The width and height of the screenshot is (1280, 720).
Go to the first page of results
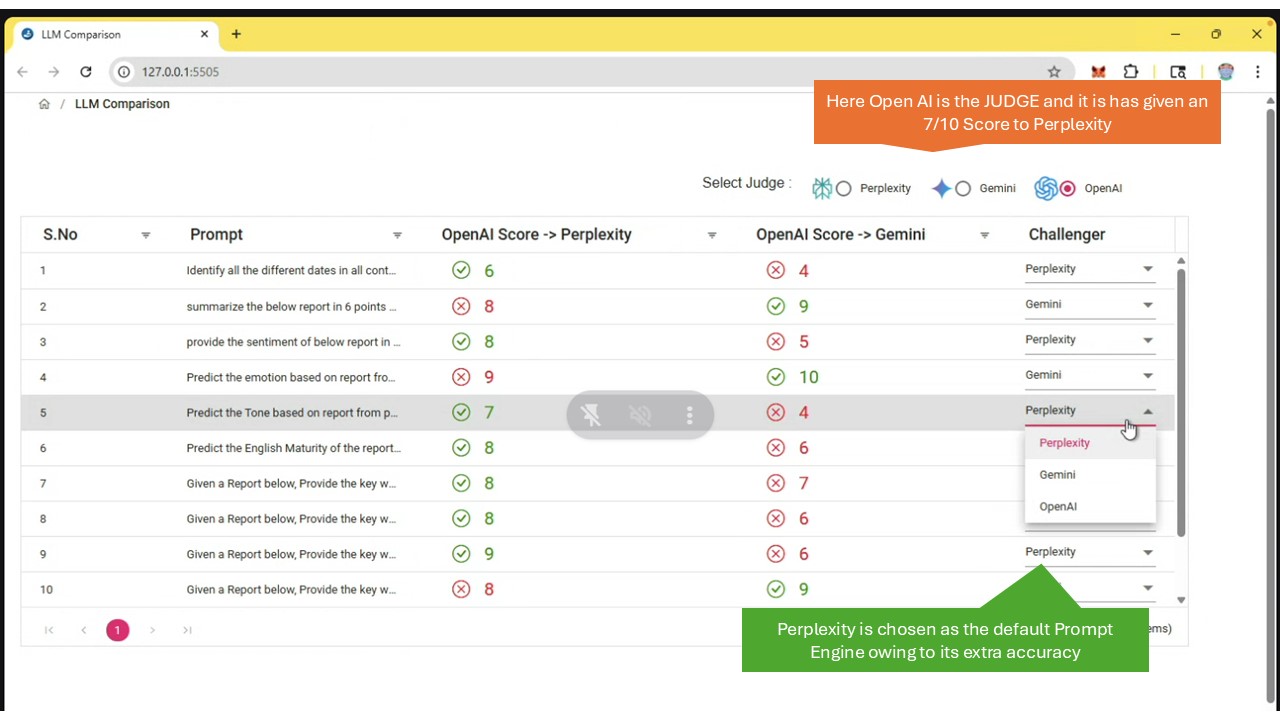(49, 630)
